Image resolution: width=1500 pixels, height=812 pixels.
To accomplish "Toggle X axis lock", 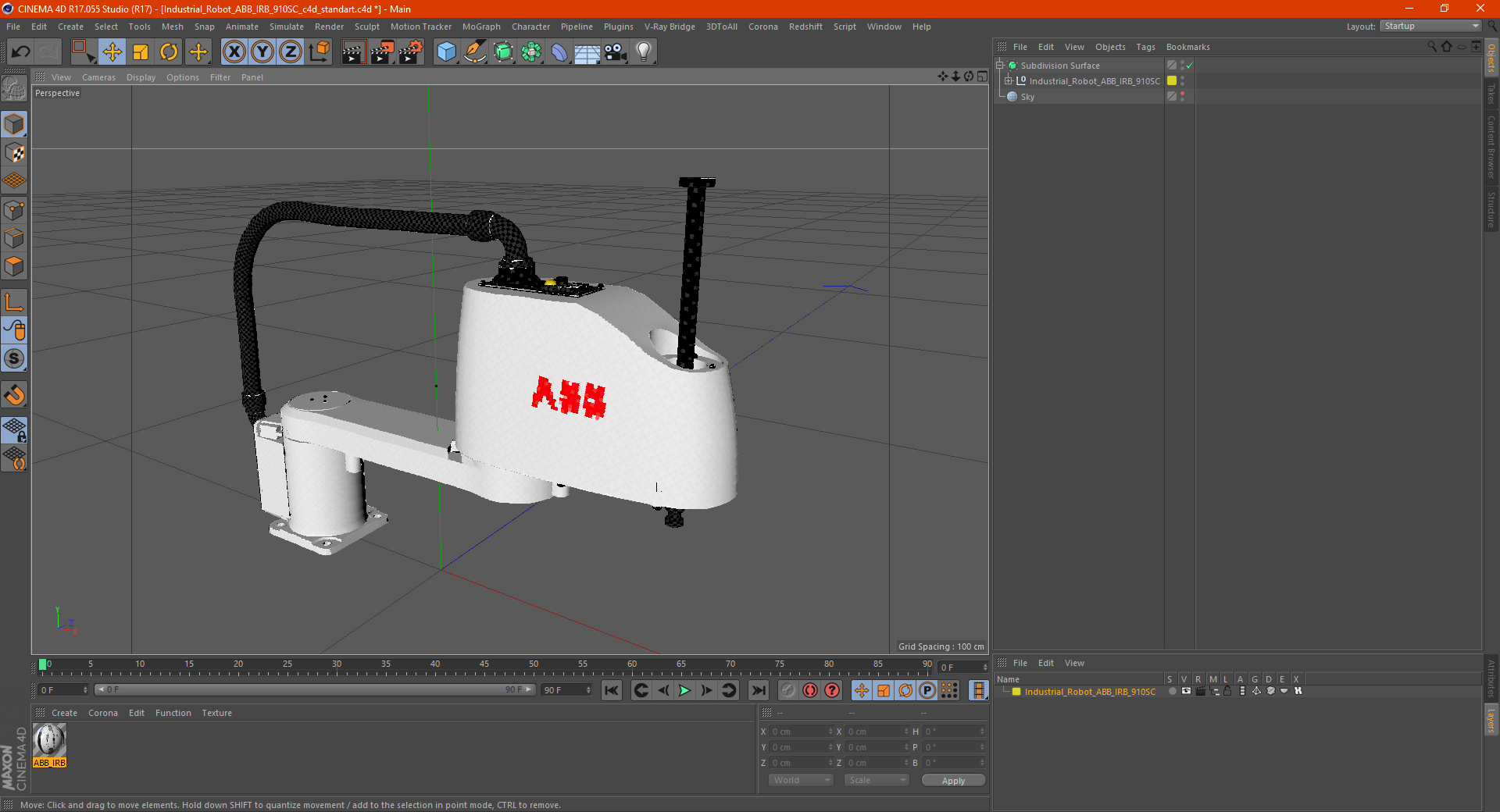I will (234, 52).
